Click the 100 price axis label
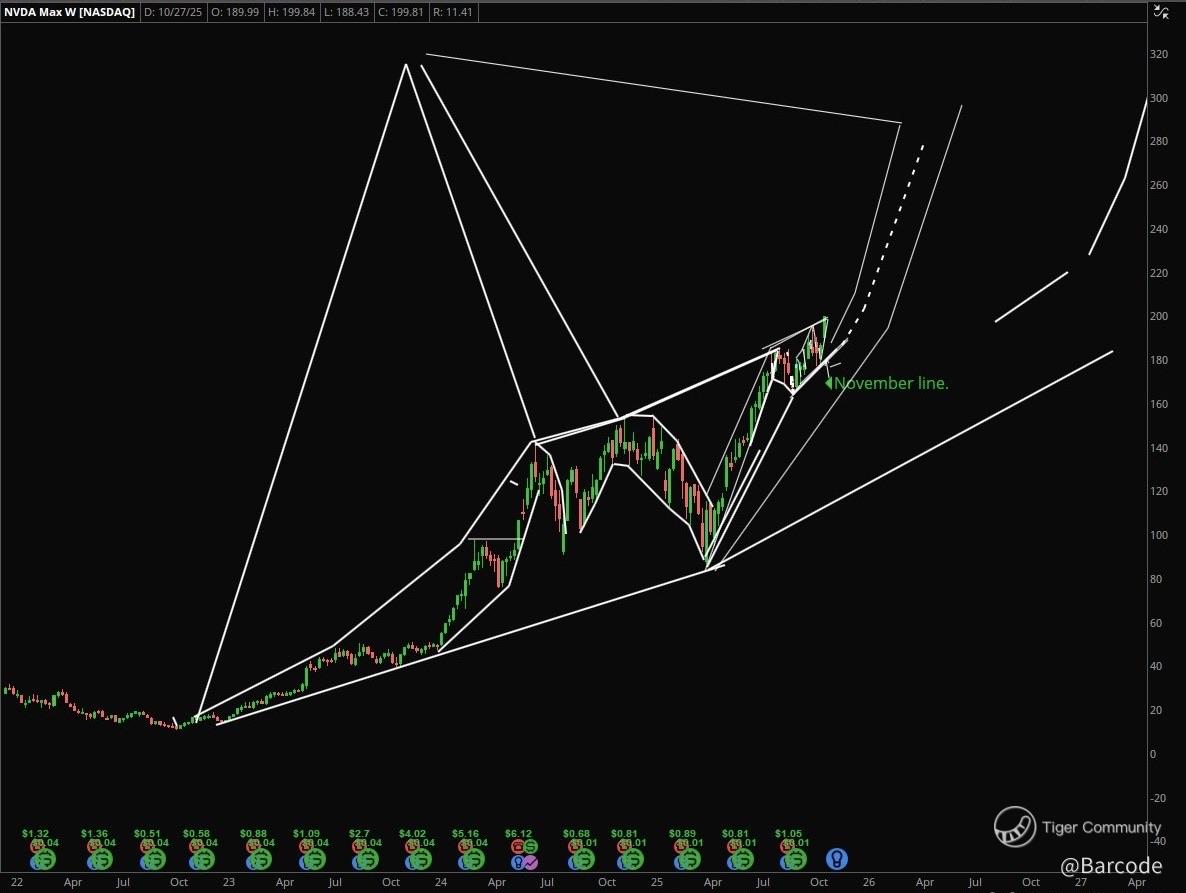 (1158, 535)
